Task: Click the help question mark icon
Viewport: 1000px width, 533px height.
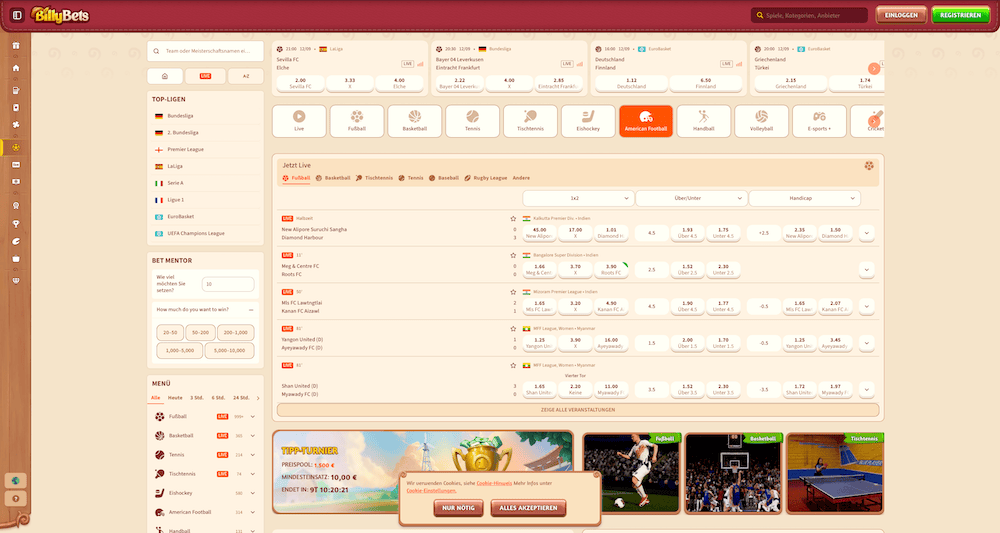Action: (x=16, y=497)
